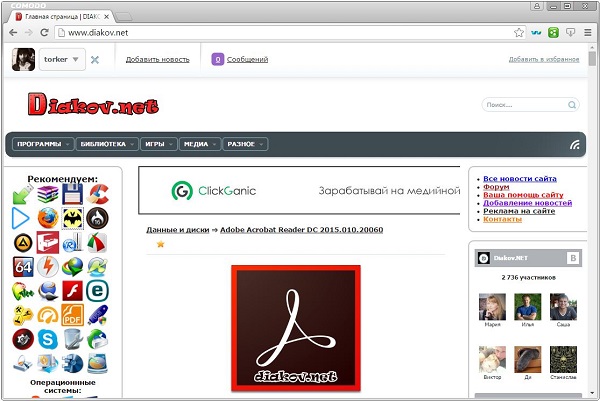Image resolution: width=600 pixels, height=401 pixels.
Task: Click the blue X next to torker
Action: point(95,60)
